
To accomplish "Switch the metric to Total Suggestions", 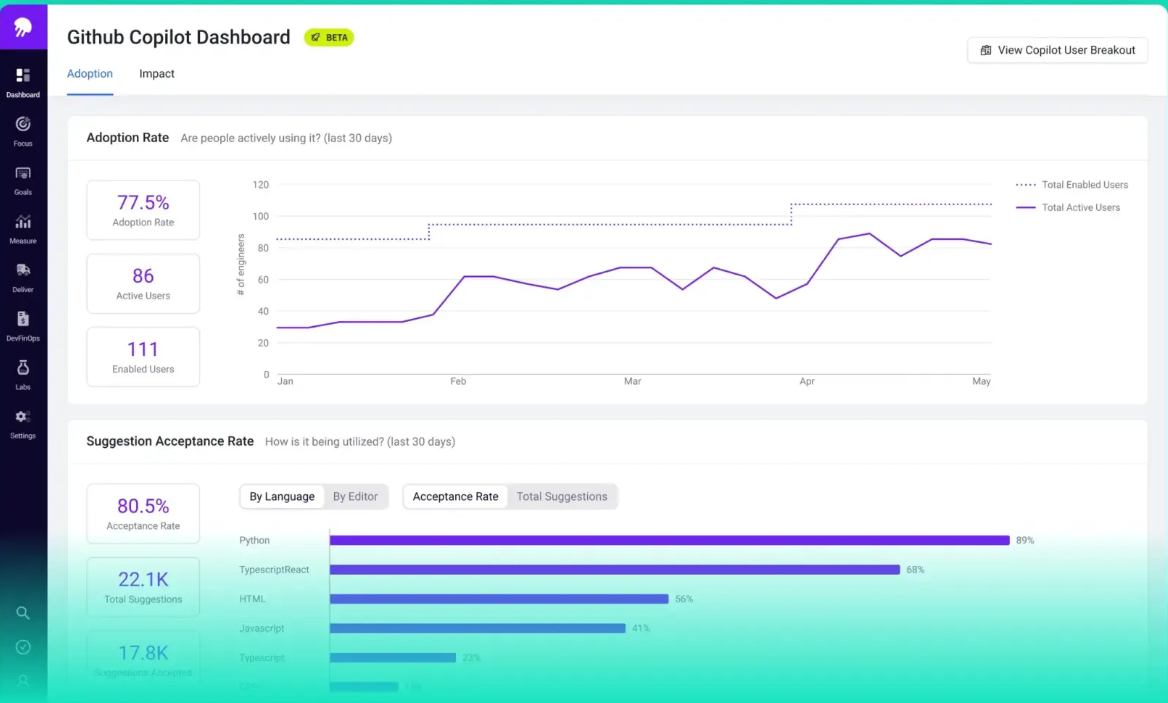I will click(x=562, y=496).
